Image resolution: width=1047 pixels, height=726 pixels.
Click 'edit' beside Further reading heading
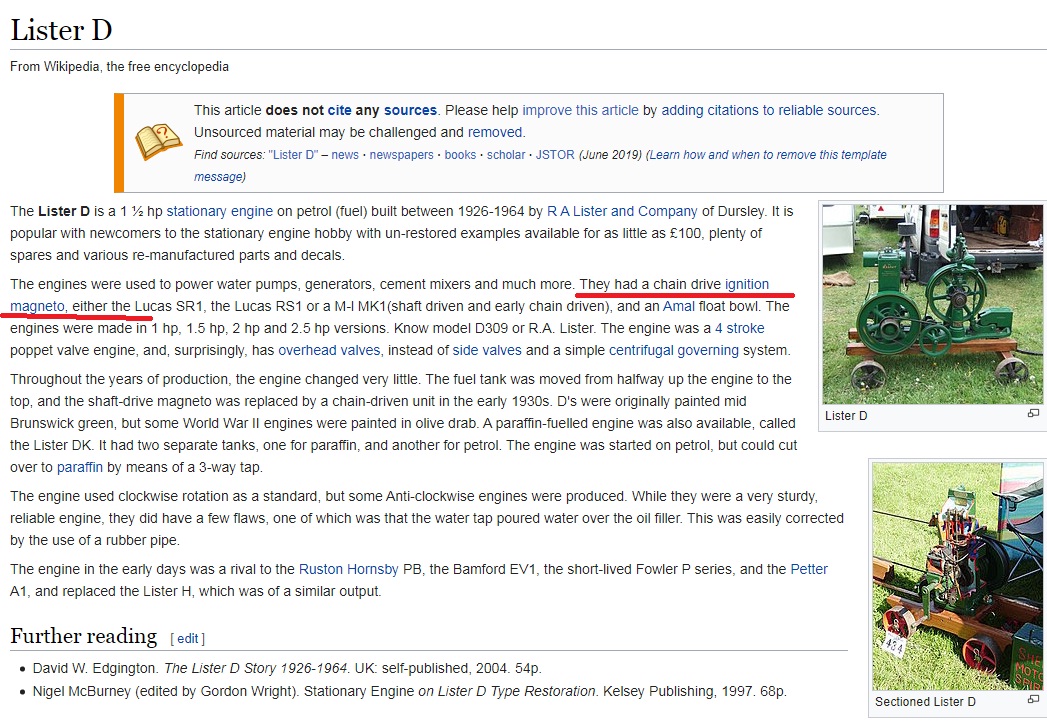tap(188, 639)
